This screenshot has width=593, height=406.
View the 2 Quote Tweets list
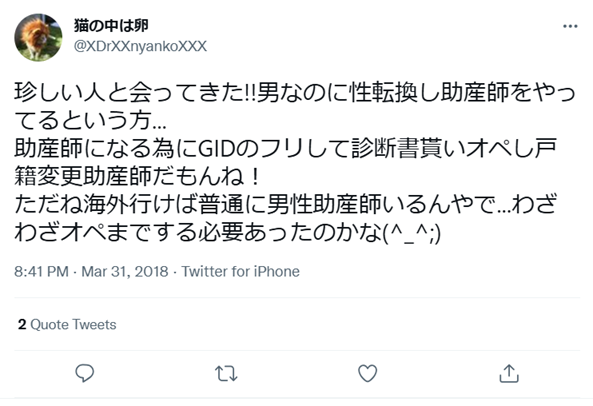67,324
